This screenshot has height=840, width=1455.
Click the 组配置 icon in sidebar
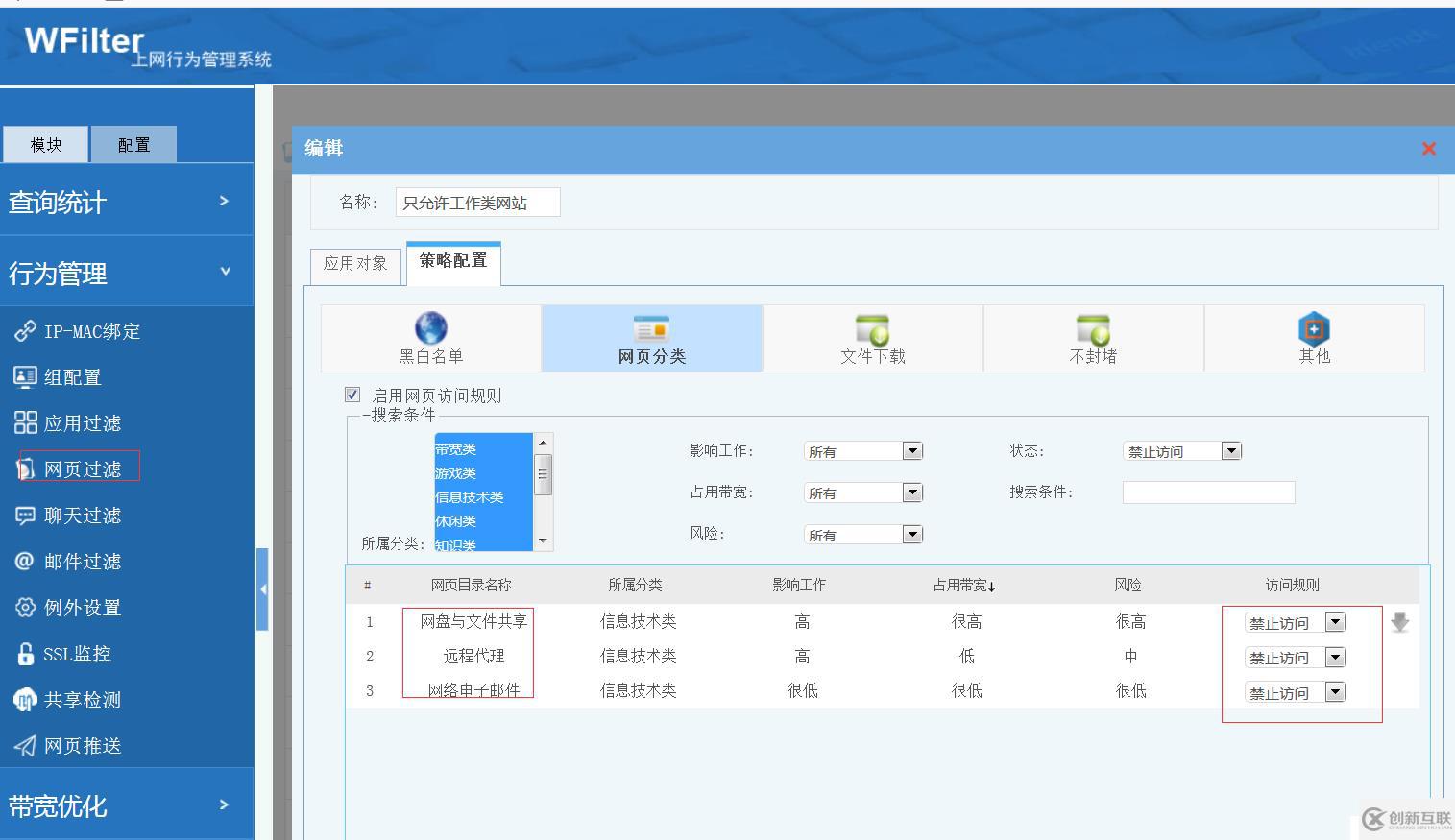tap(25, 376)
